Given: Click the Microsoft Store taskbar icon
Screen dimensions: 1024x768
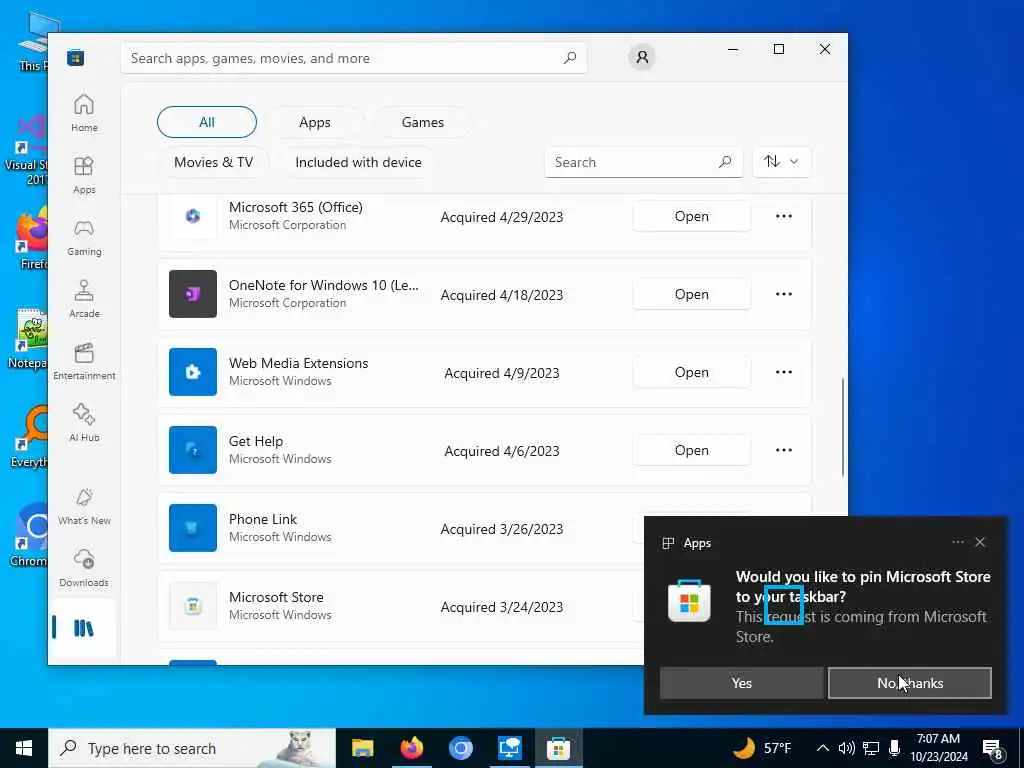Looking at the screenshot, I should pyautogui.click(x=558, y=748).
